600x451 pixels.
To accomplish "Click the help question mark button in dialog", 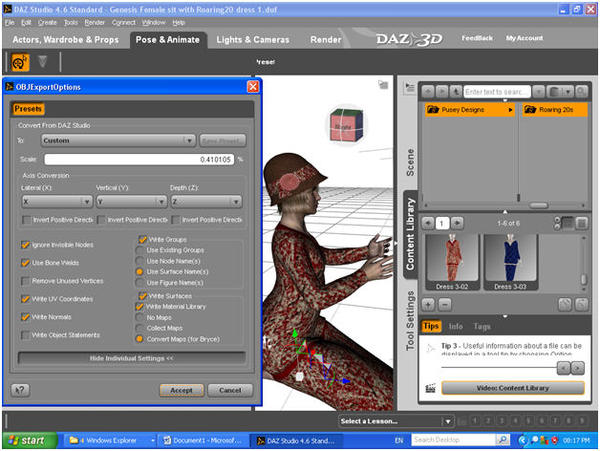I will click(x=20, y=390).
